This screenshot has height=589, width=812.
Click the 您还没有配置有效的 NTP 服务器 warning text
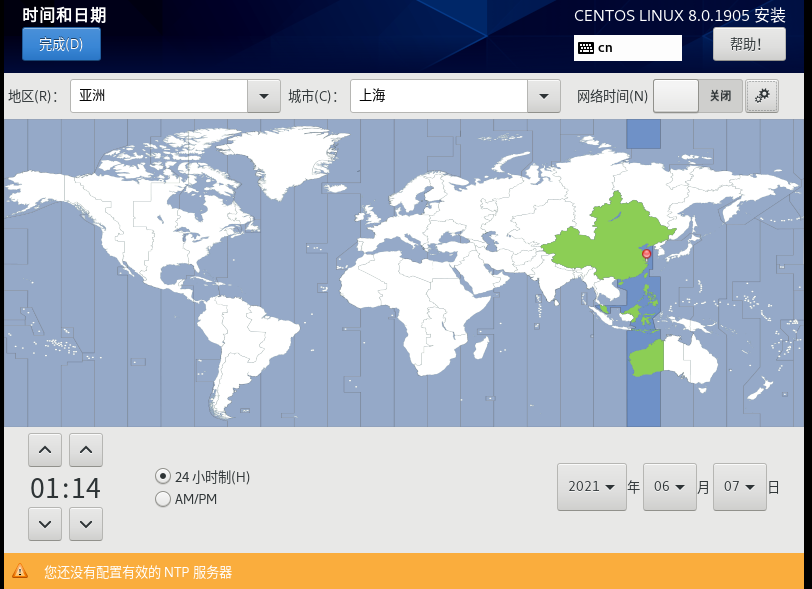[x=138, y=572]
